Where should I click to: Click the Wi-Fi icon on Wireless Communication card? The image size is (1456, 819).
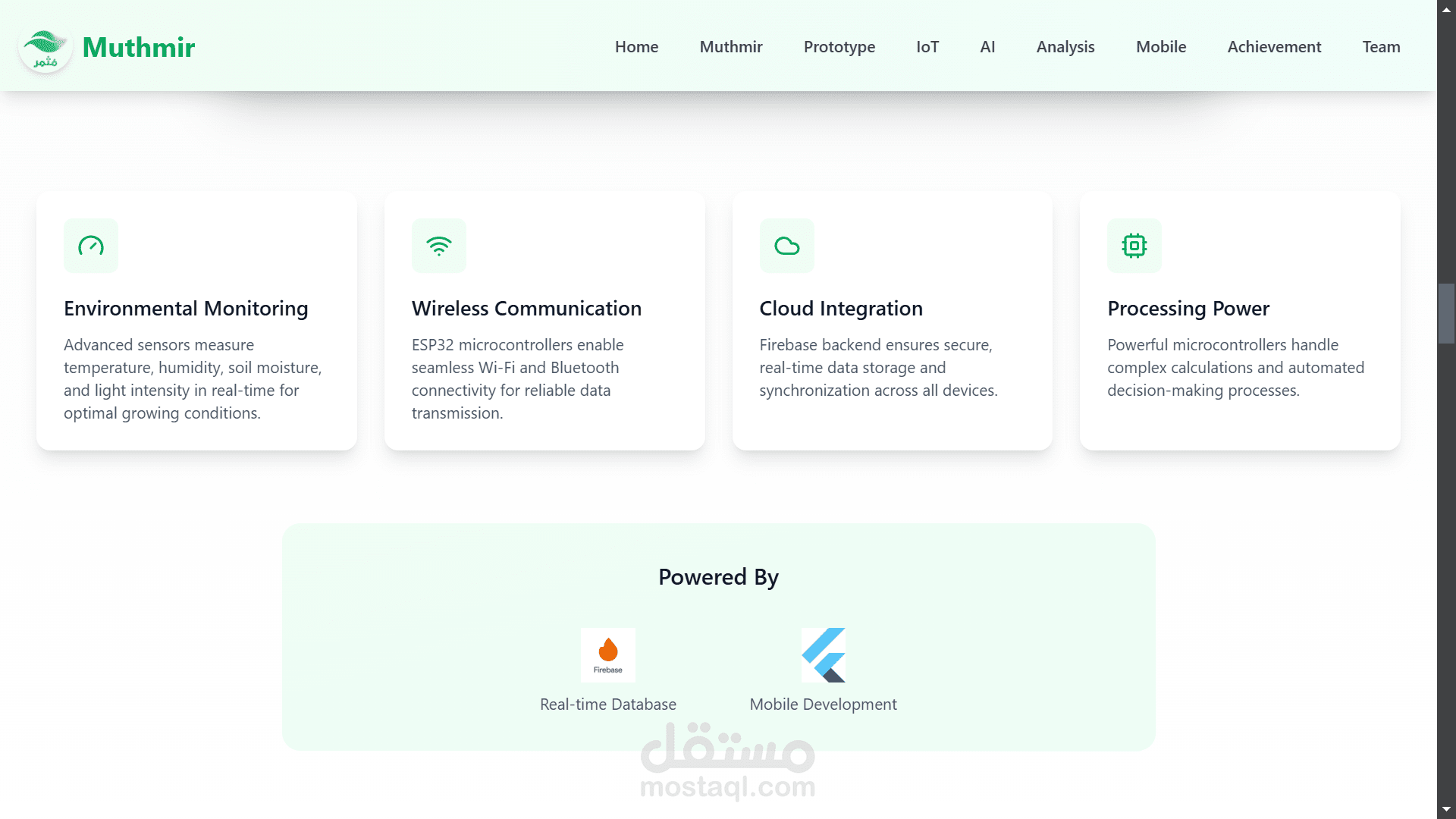point(438,246)
